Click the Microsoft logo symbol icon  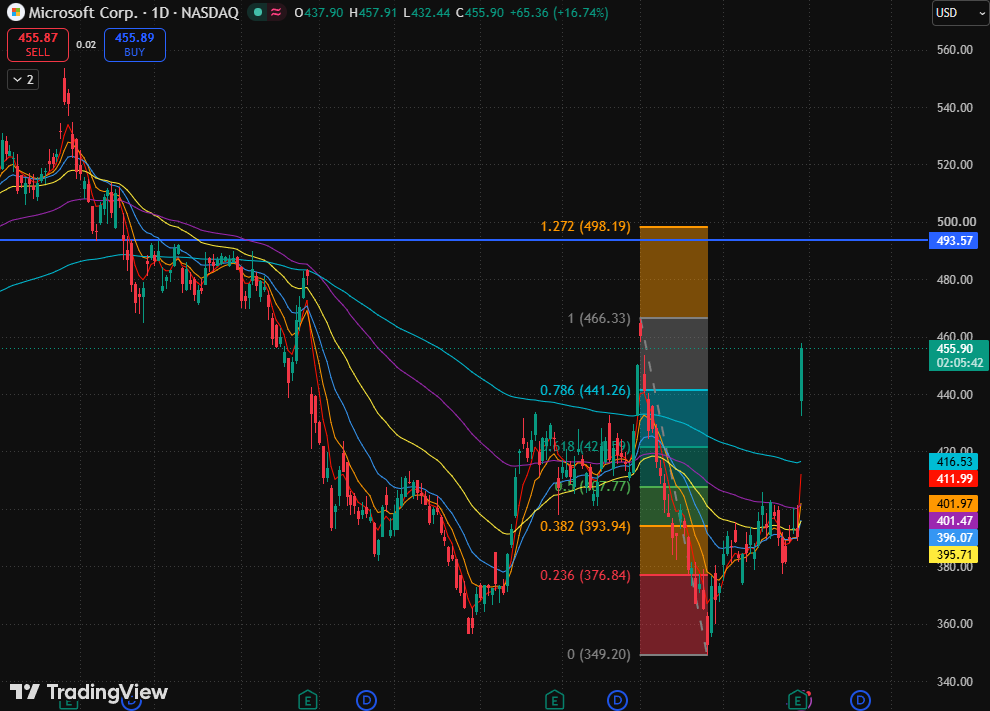(x=16, y=12)
